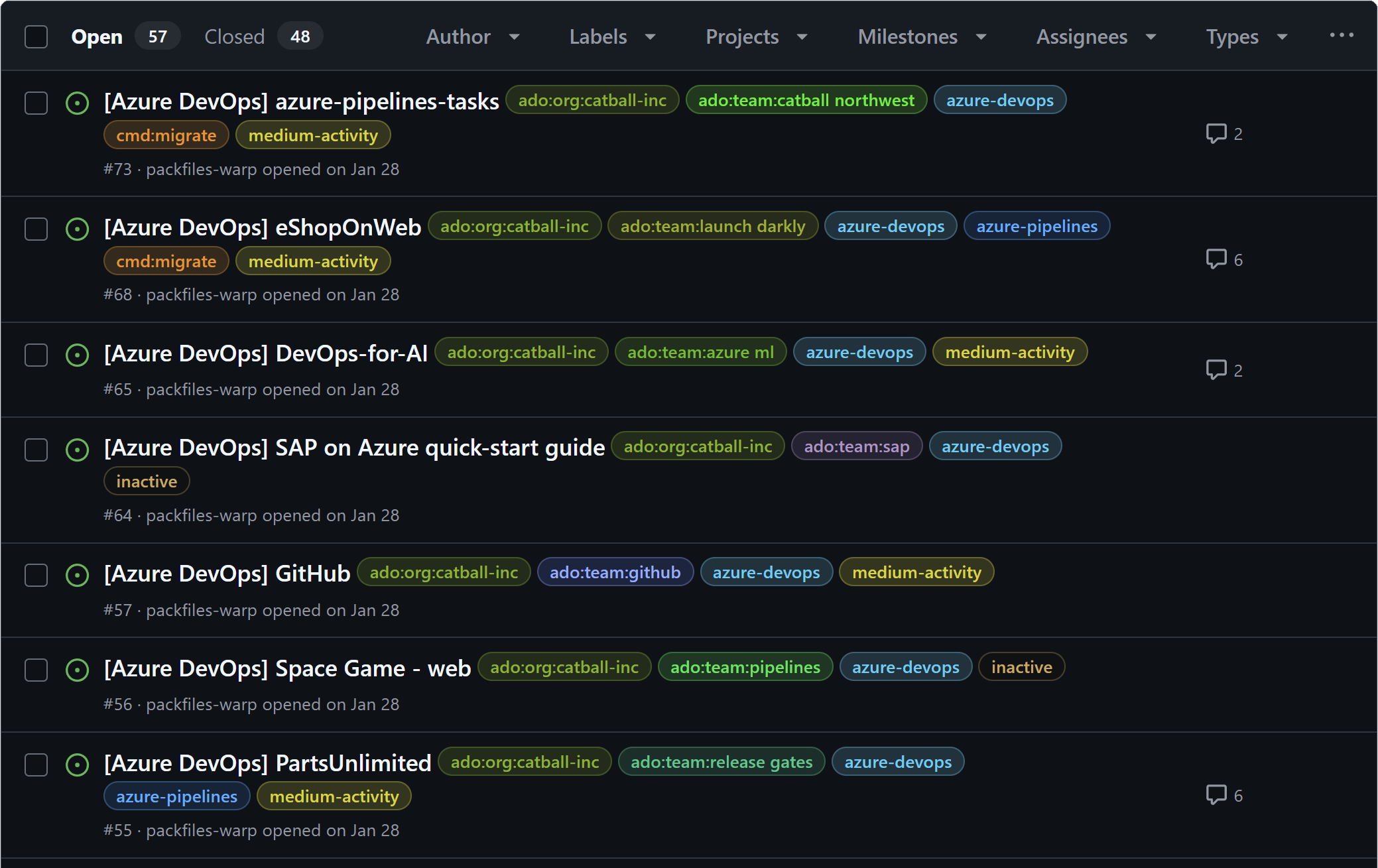Click the open issue icon for SAP quick-start guide
This screenshot has width=1378, height=868.
(77, 450)
